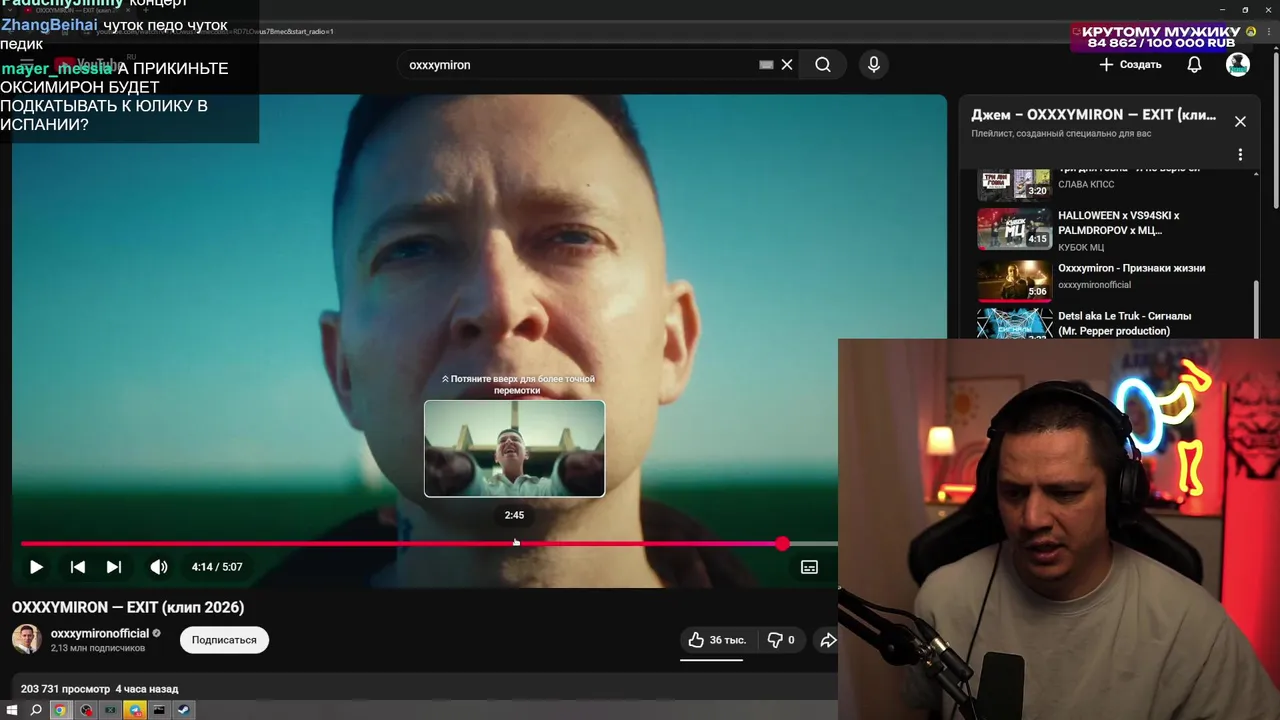Play HALLOWEEN x VS94SKI playlist item
The height and width of the screenshot is (720, 1280).
pos(1117,230)
